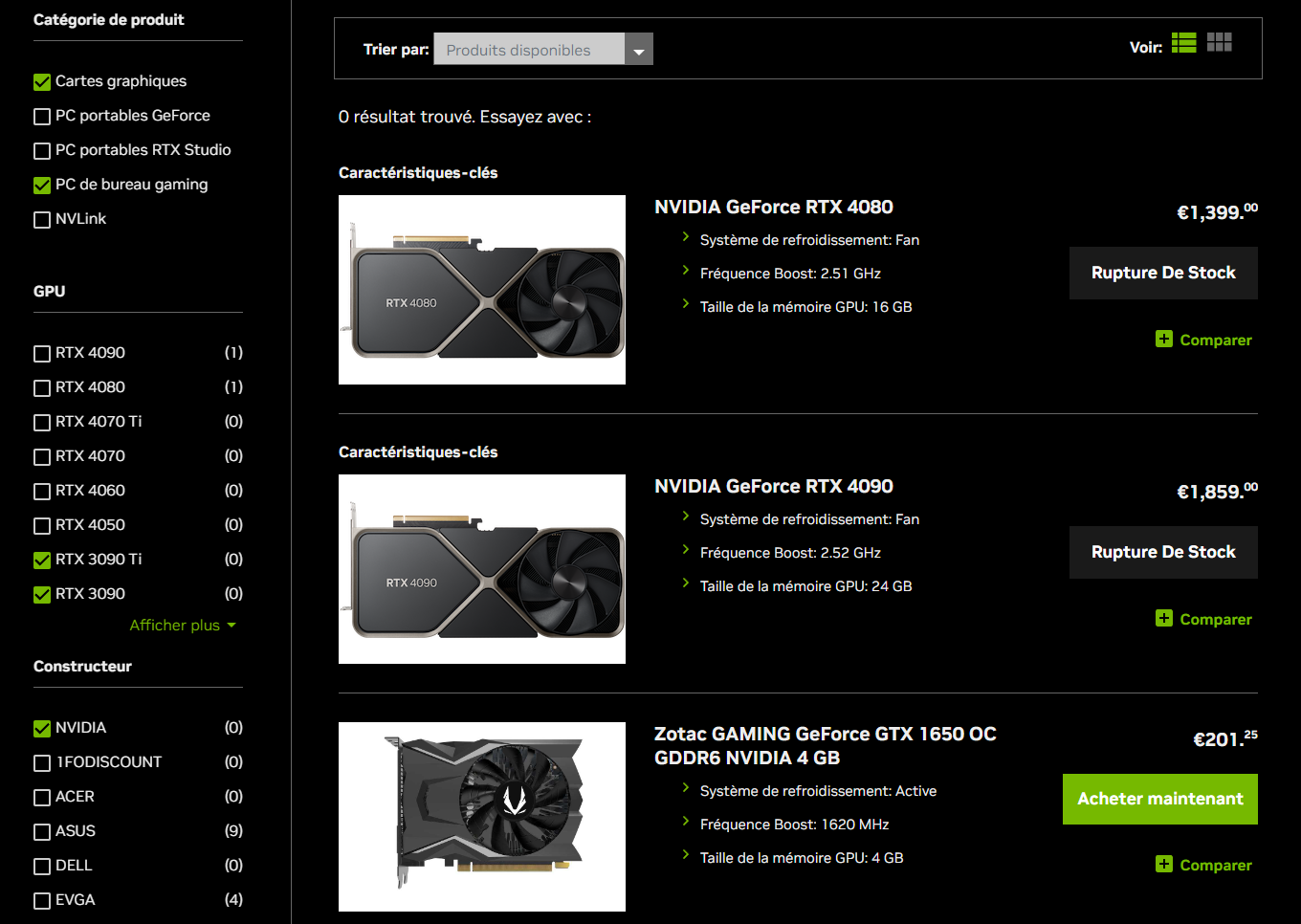1301x924 pixels.
Task: Deselect the RTX 3090 Ti filter
Action: click(42, 561)
